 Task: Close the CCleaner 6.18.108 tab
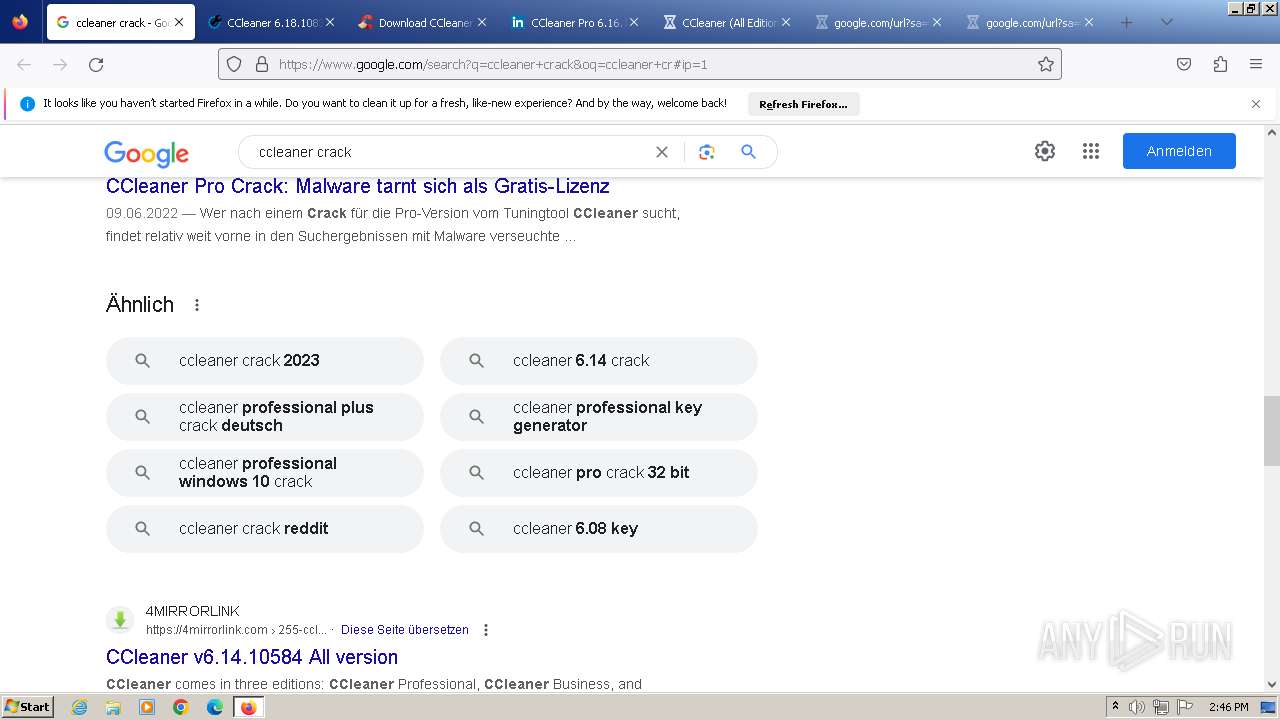coord(330,22)
